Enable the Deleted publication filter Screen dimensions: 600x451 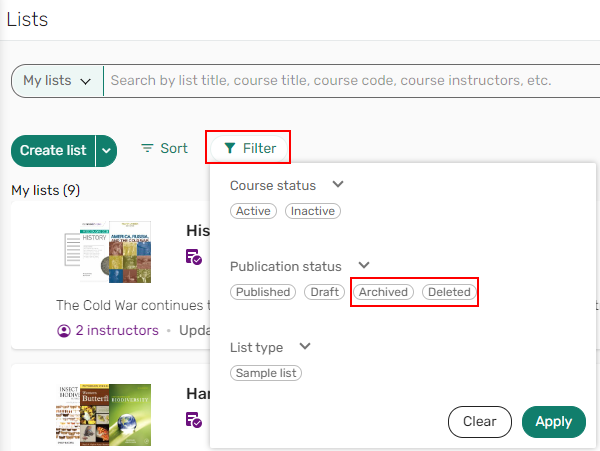click(x=448, y=292)
